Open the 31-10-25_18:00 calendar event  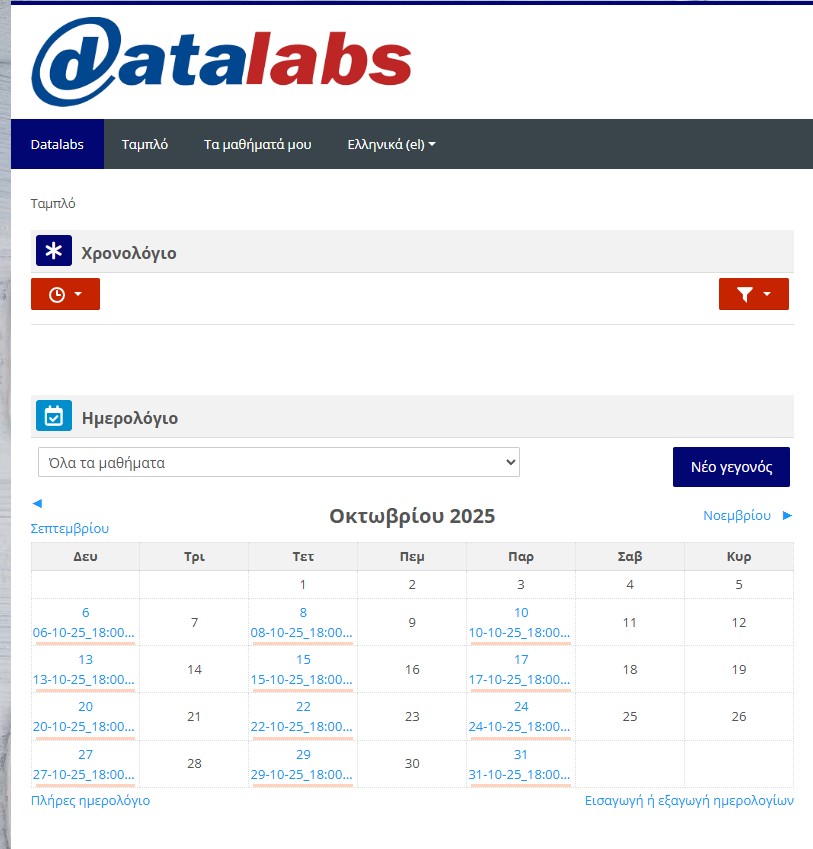click(x=520, y=774)
